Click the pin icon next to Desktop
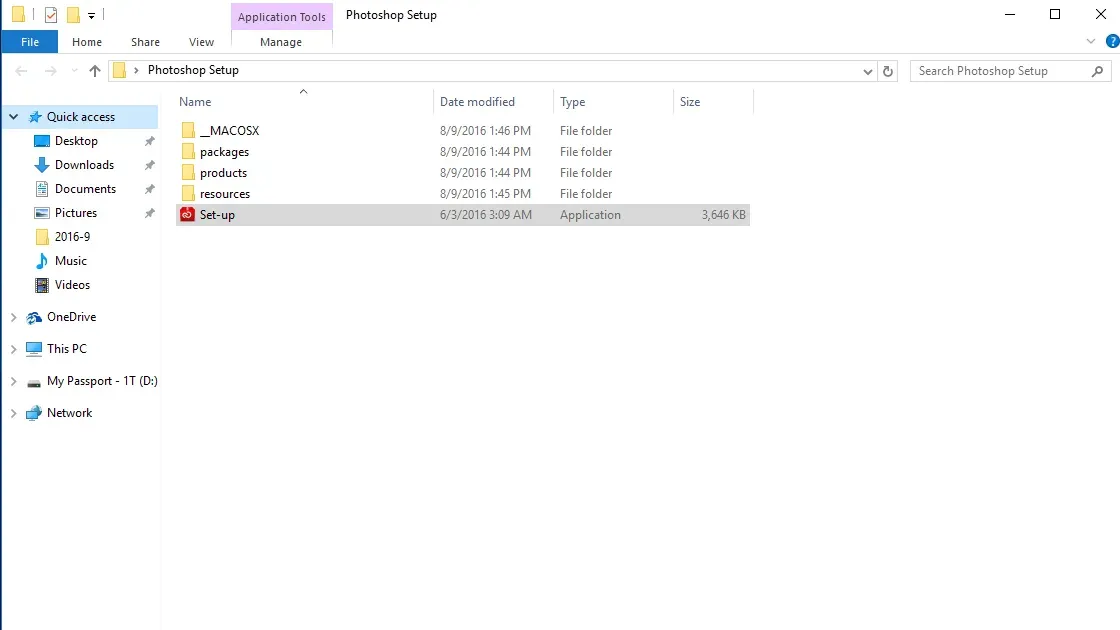Viewport: 1120px width, 630px height. point(149,141)
